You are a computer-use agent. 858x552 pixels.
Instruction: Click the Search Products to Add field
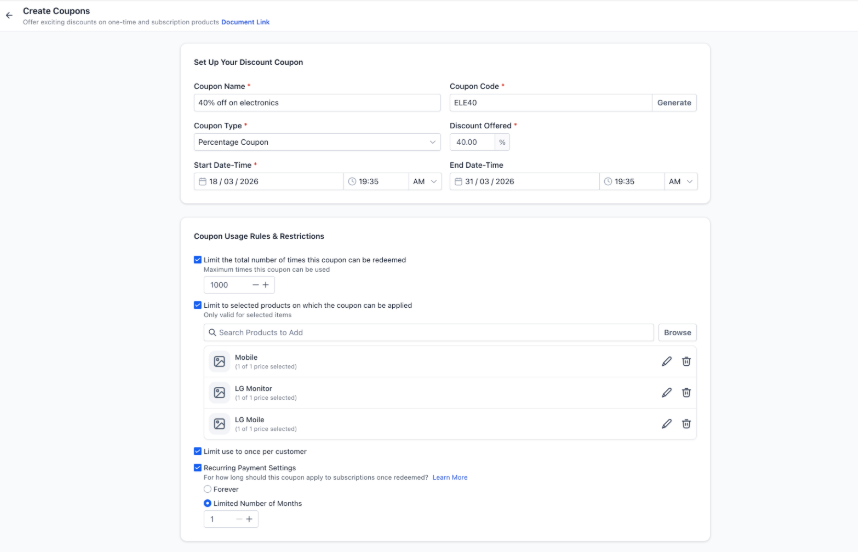(x=430, y=332)
